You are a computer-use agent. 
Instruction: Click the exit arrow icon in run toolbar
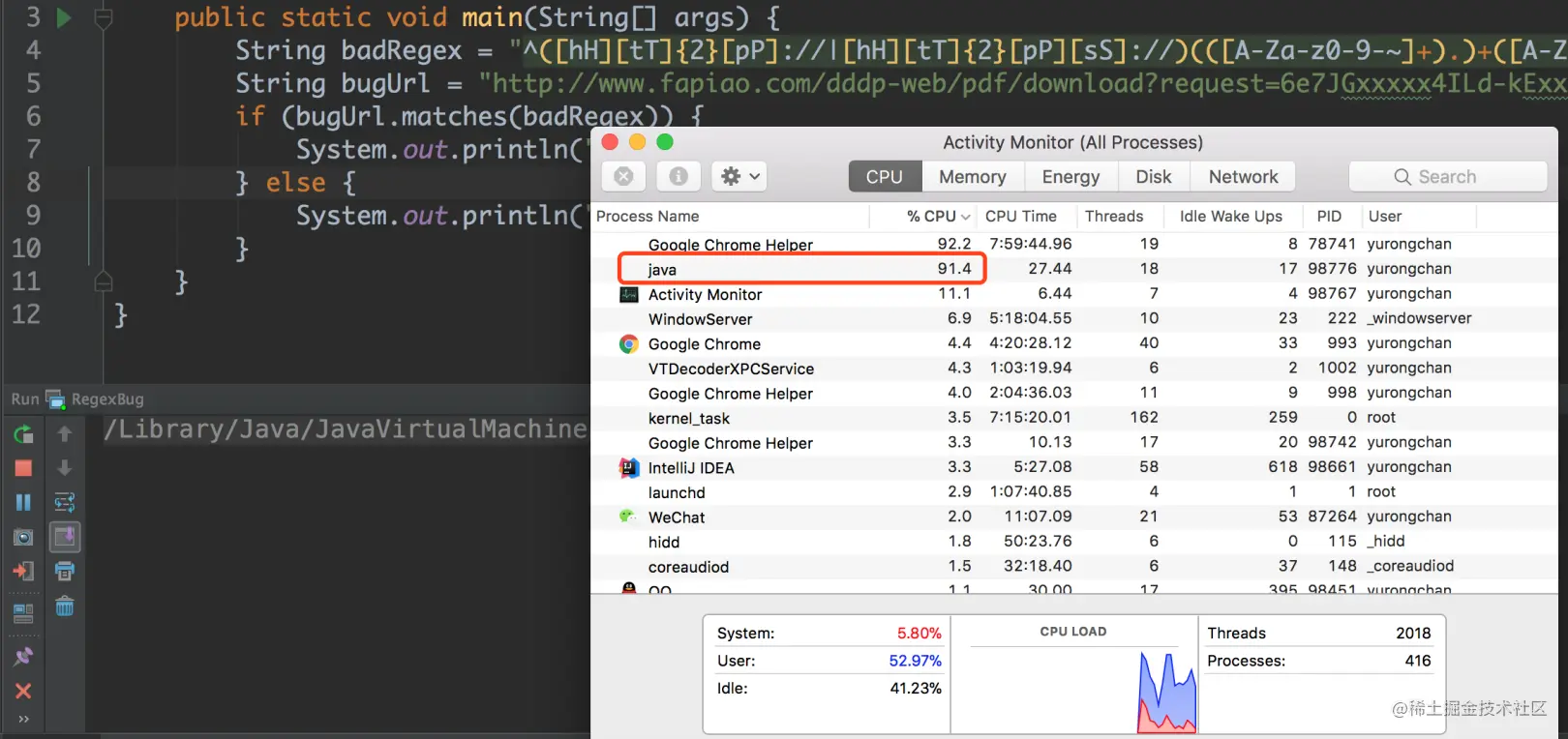[23, 571]
